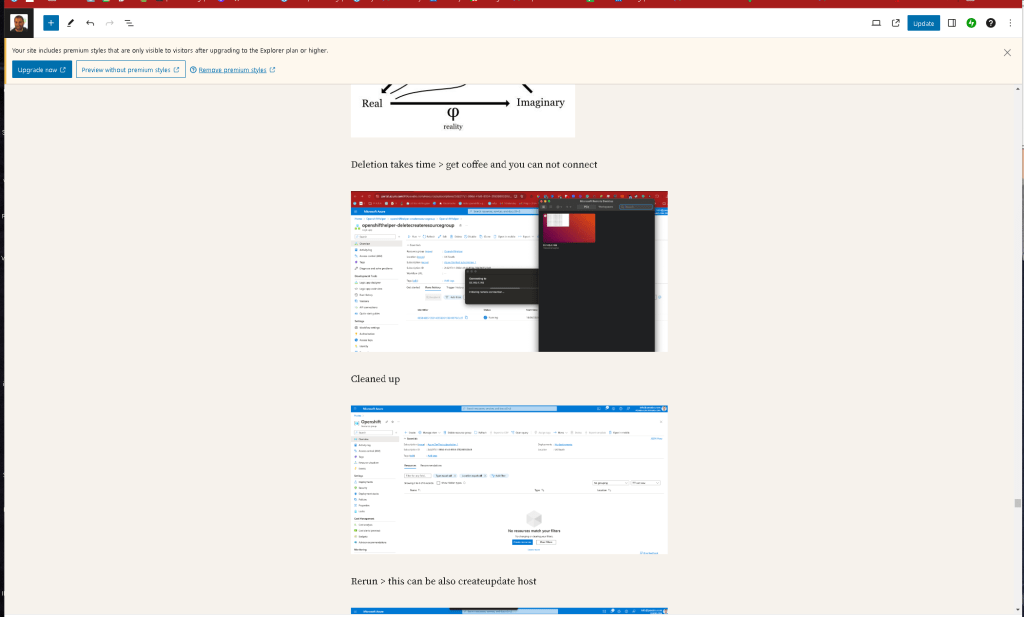Image resolution: width=1024 pixels, height=617 pixels.
Task: Open the Options three-dot menu
Action: point(1010,23)
